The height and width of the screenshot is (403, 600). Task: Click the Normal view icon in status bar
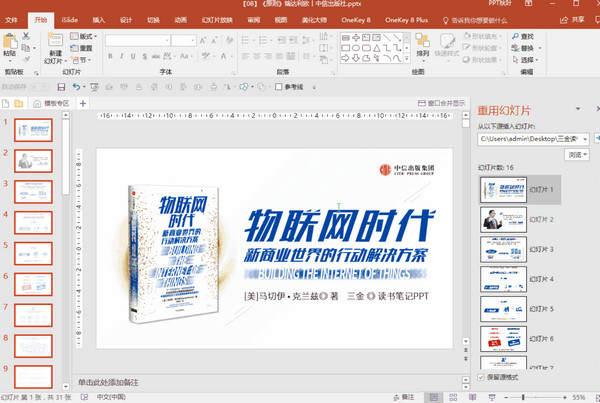click(434, 398)
